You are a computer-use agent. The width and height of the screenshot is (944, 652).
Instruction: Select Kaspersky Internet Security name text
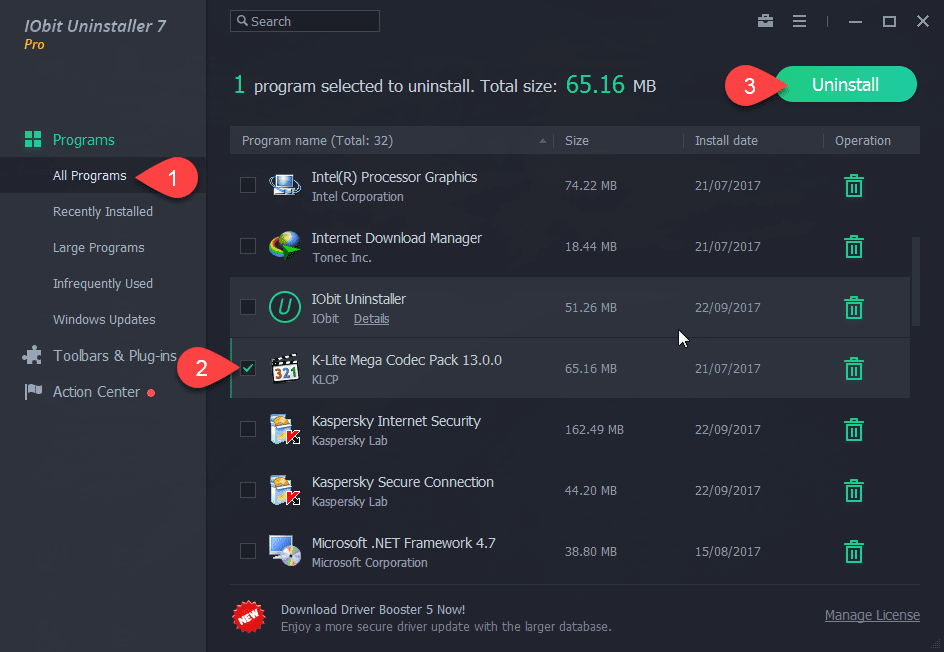click(396, 421)
